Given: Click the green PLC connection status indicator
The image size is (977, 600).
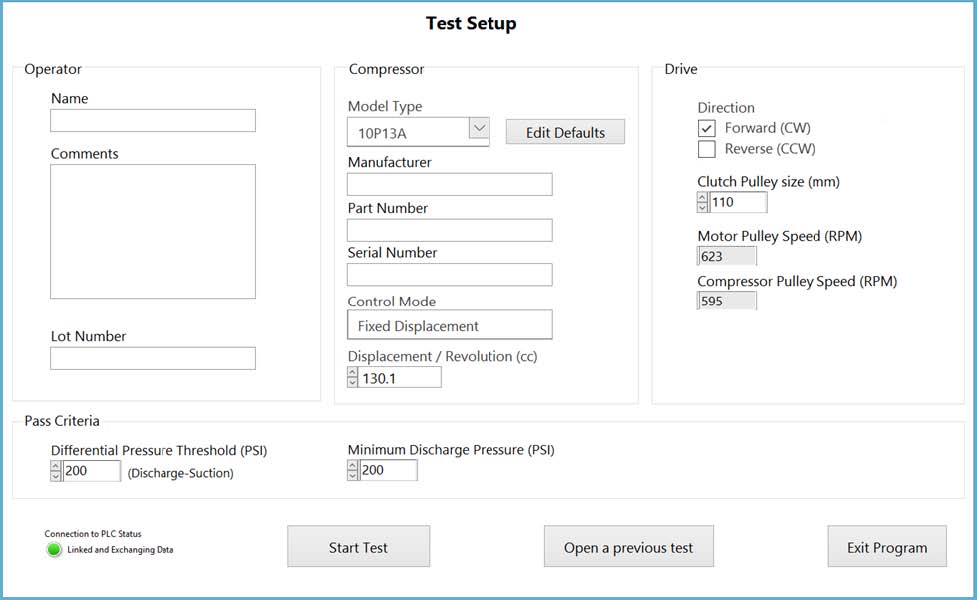Looking at the screenshot, I should (x=55, y=549).
